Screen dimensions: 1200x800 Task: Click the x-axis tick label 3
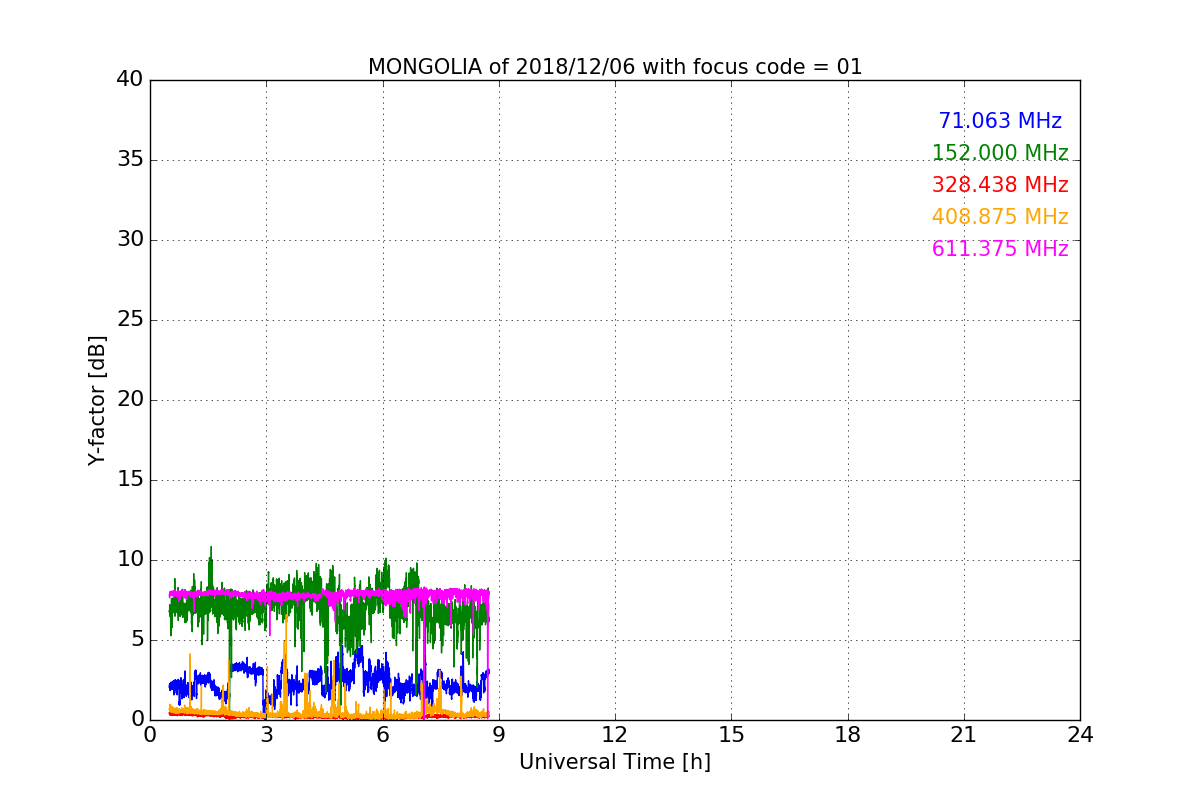pyautogui.click(x=266, y=735)
